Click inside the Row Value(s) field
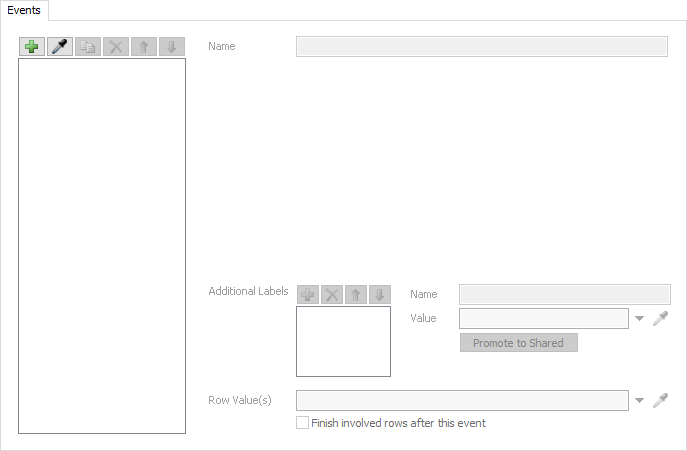 pyautogui.click(x=462, y=400)
